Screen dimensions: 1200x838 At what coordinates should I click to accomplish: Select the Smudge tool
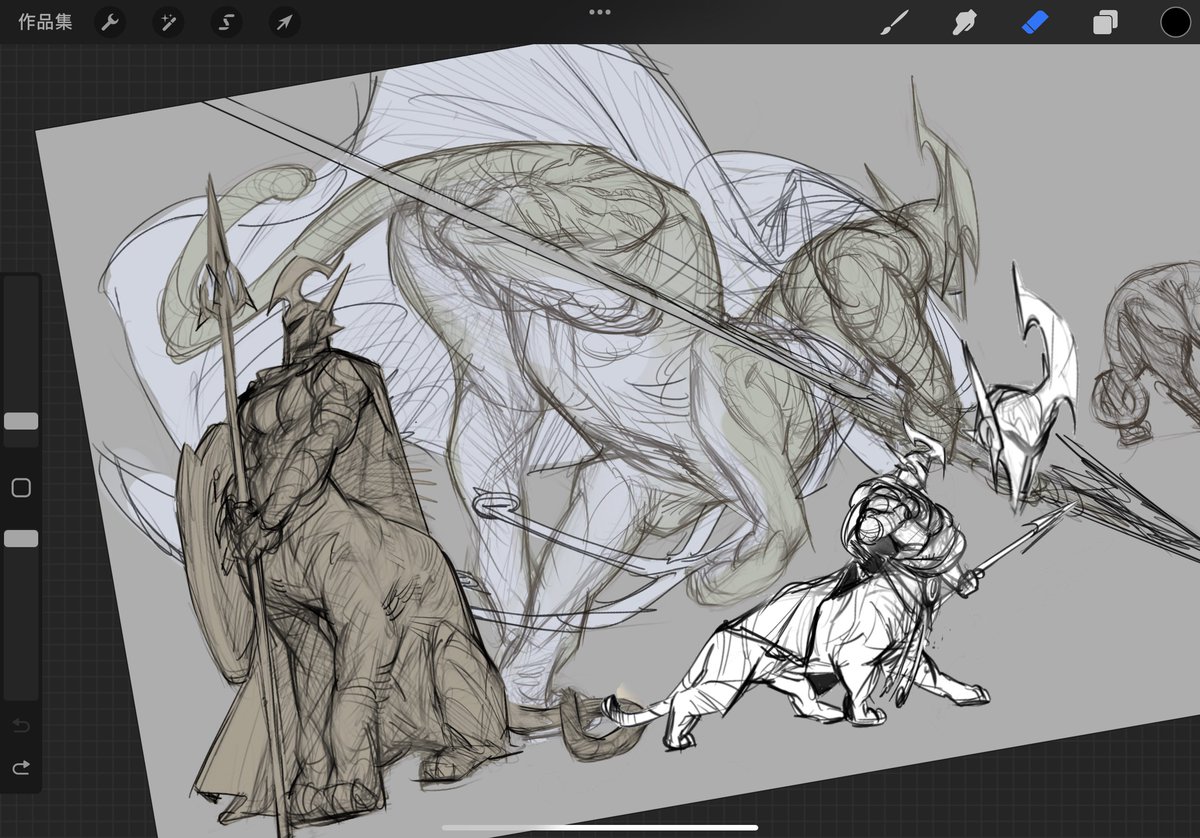pyautogui.click(x=963, y=22)
